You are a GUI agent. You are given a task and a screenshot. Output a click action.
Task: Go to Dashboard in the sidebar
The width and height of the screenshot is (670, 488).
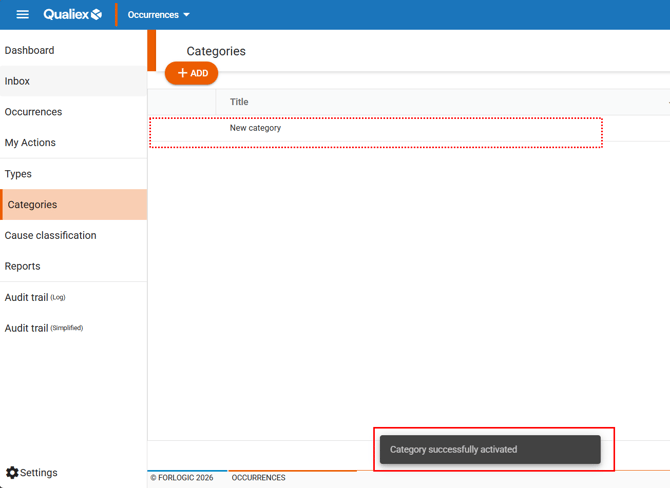tap(30, 50)
